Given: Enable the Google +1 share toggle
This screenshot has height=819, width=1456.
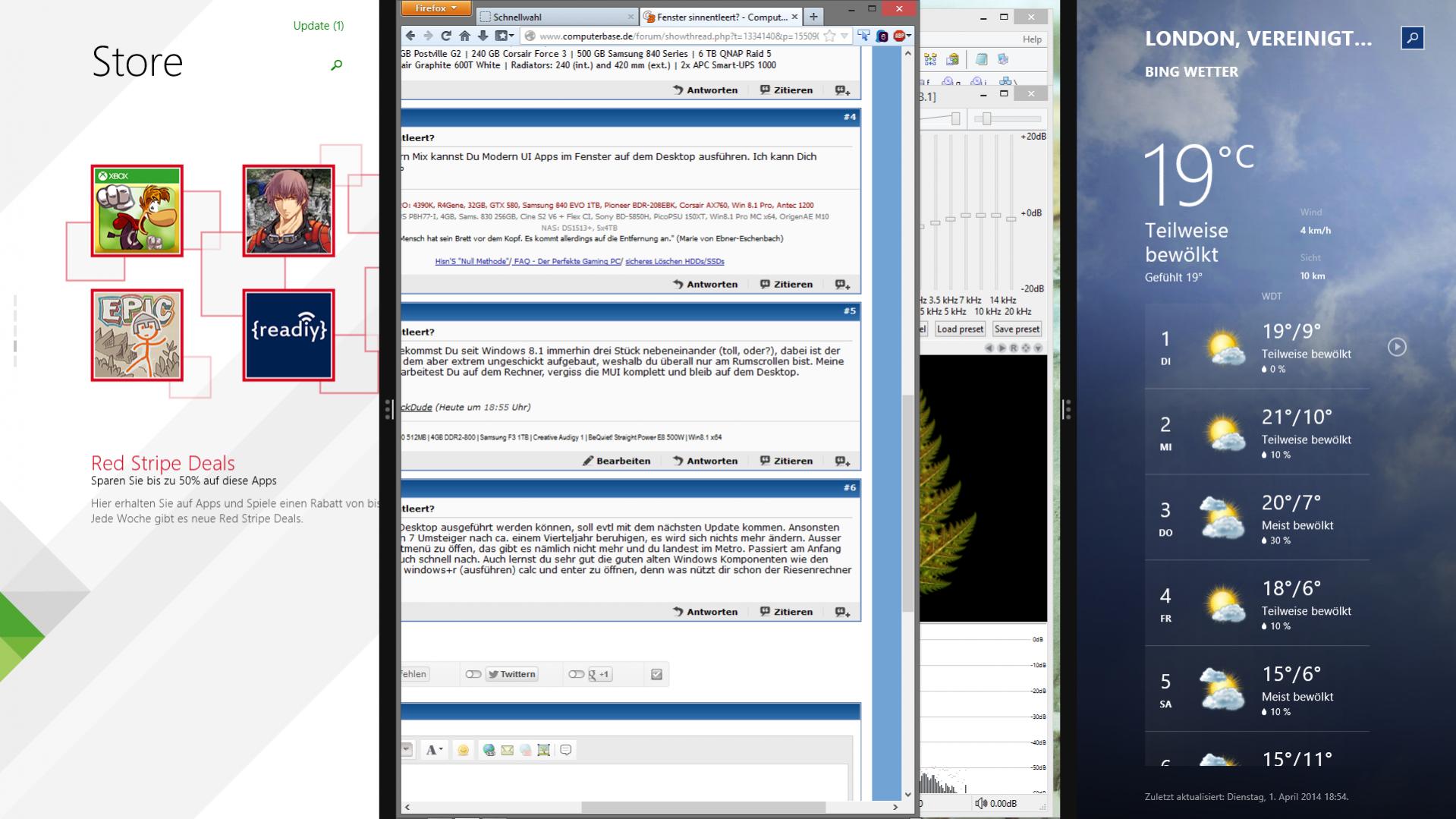Looking at the screenshot, I should [577, 674].
